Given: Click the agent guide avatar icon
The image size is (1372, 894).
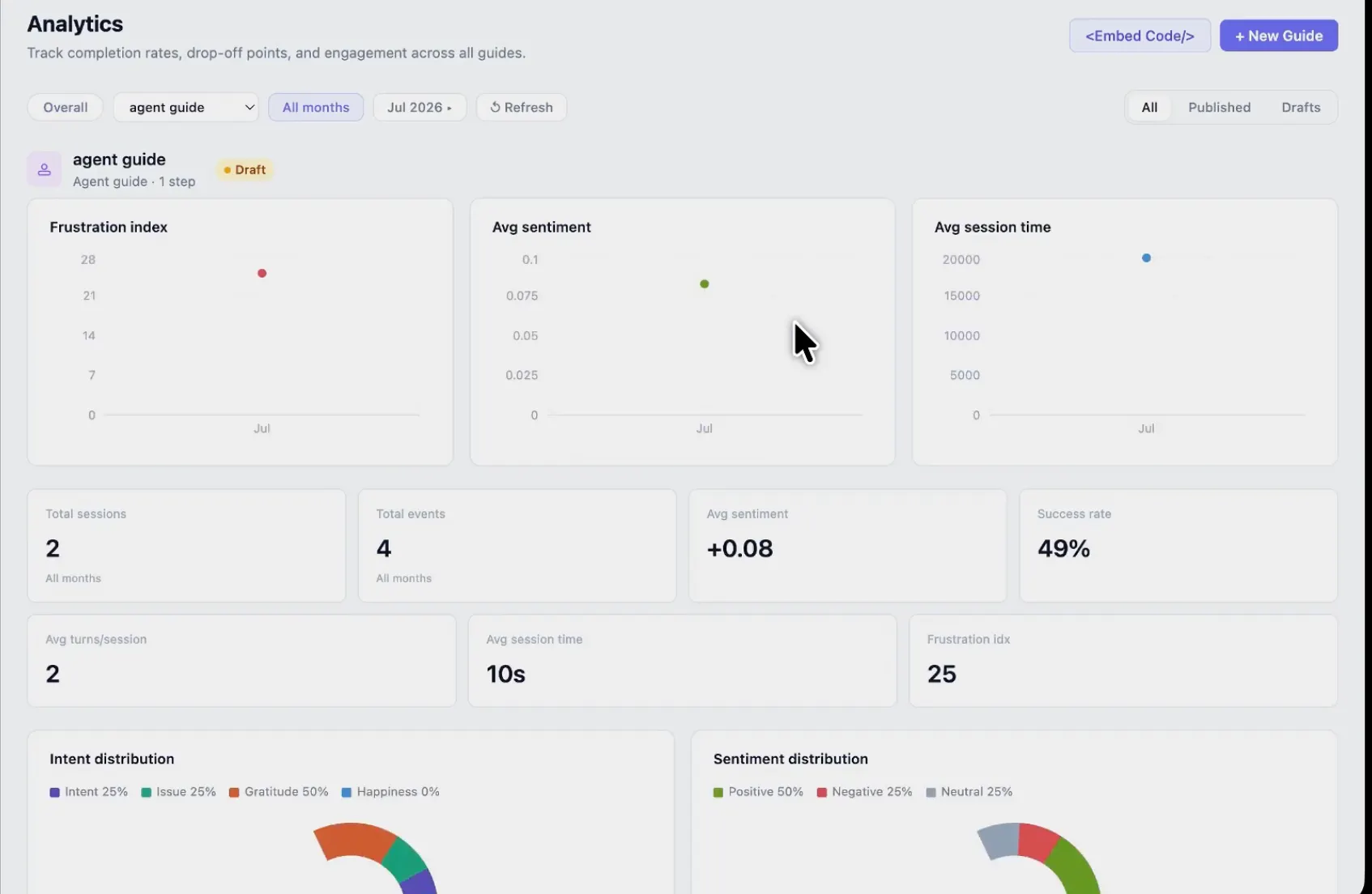Looking at the screenshot, I should click(x=45, y=169).
